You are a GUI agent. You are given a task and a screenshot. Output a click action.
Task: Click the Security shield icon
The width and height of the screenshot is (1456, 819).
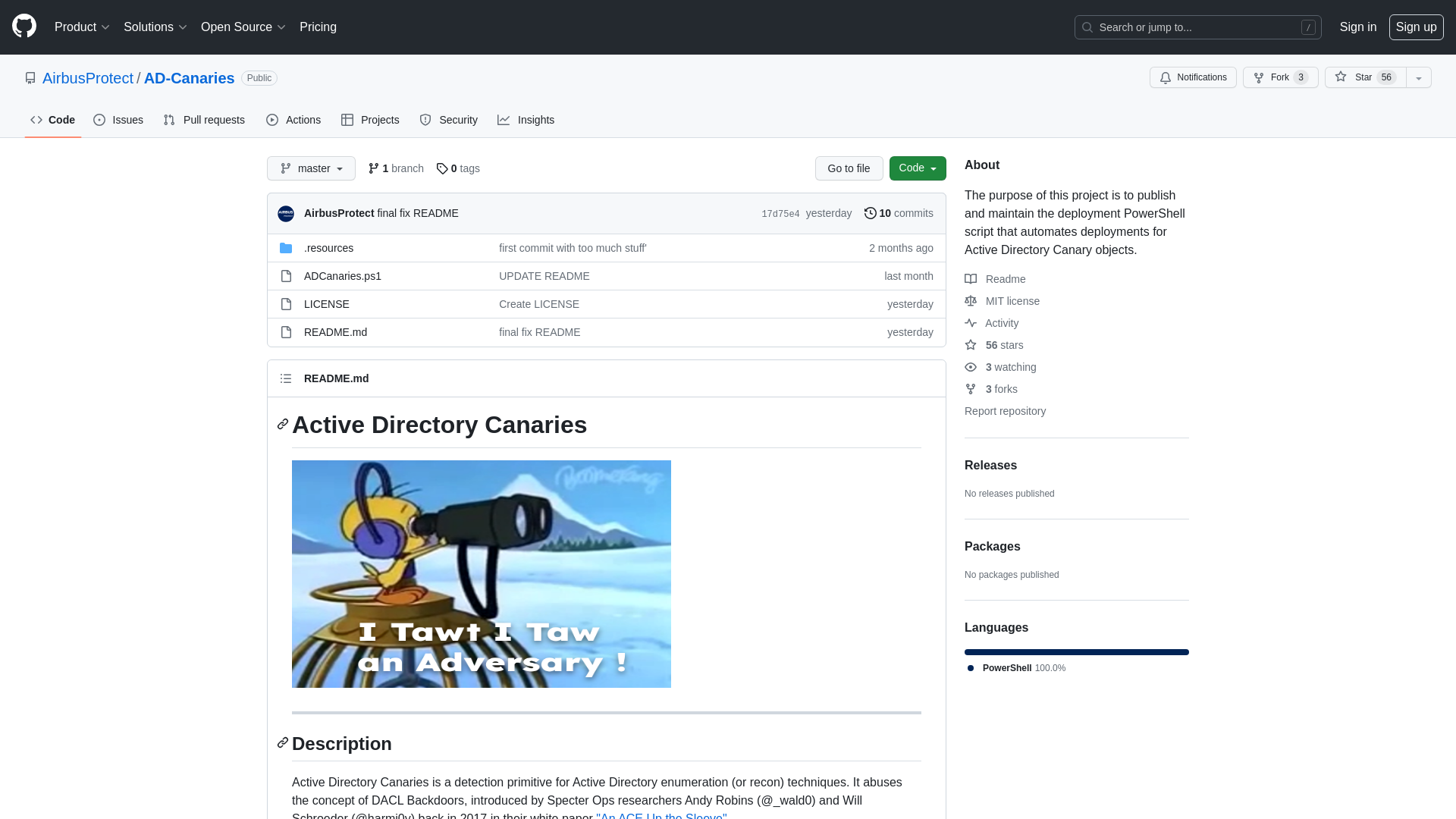(425, 120)
